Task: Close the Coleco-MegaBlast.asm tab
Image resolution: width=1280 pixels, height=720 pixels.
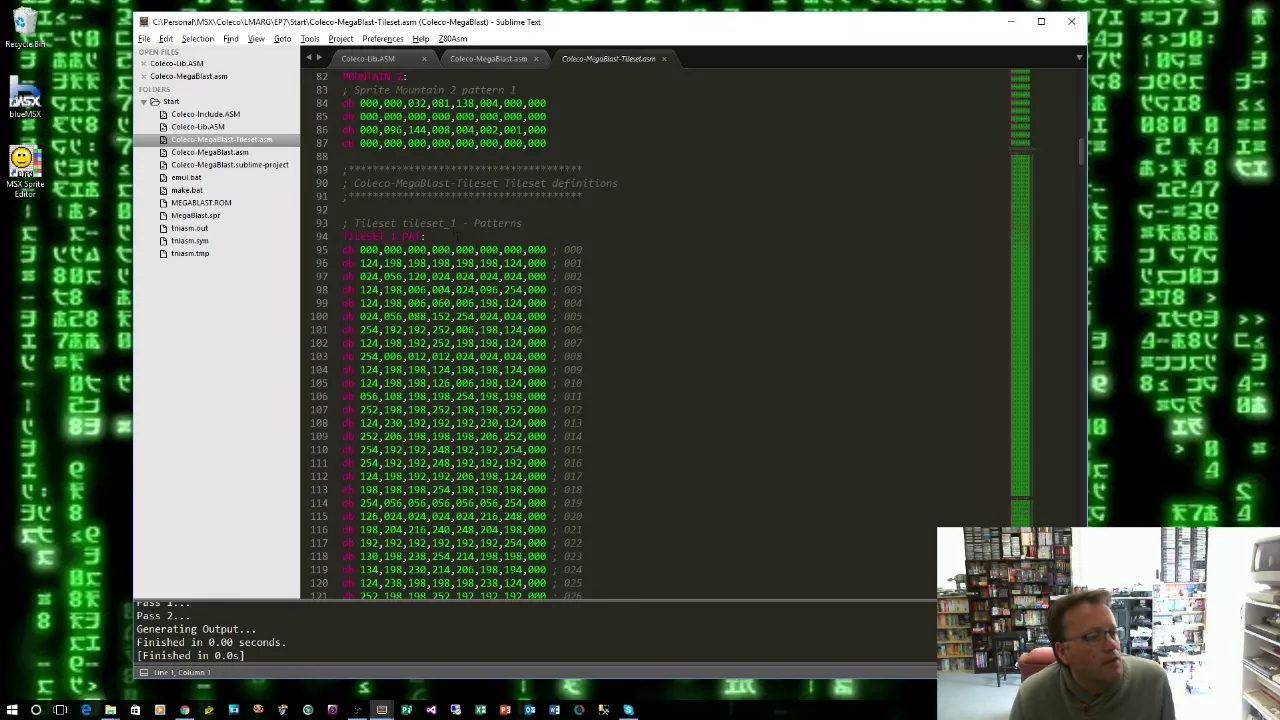Action: (x=535, y=59)
